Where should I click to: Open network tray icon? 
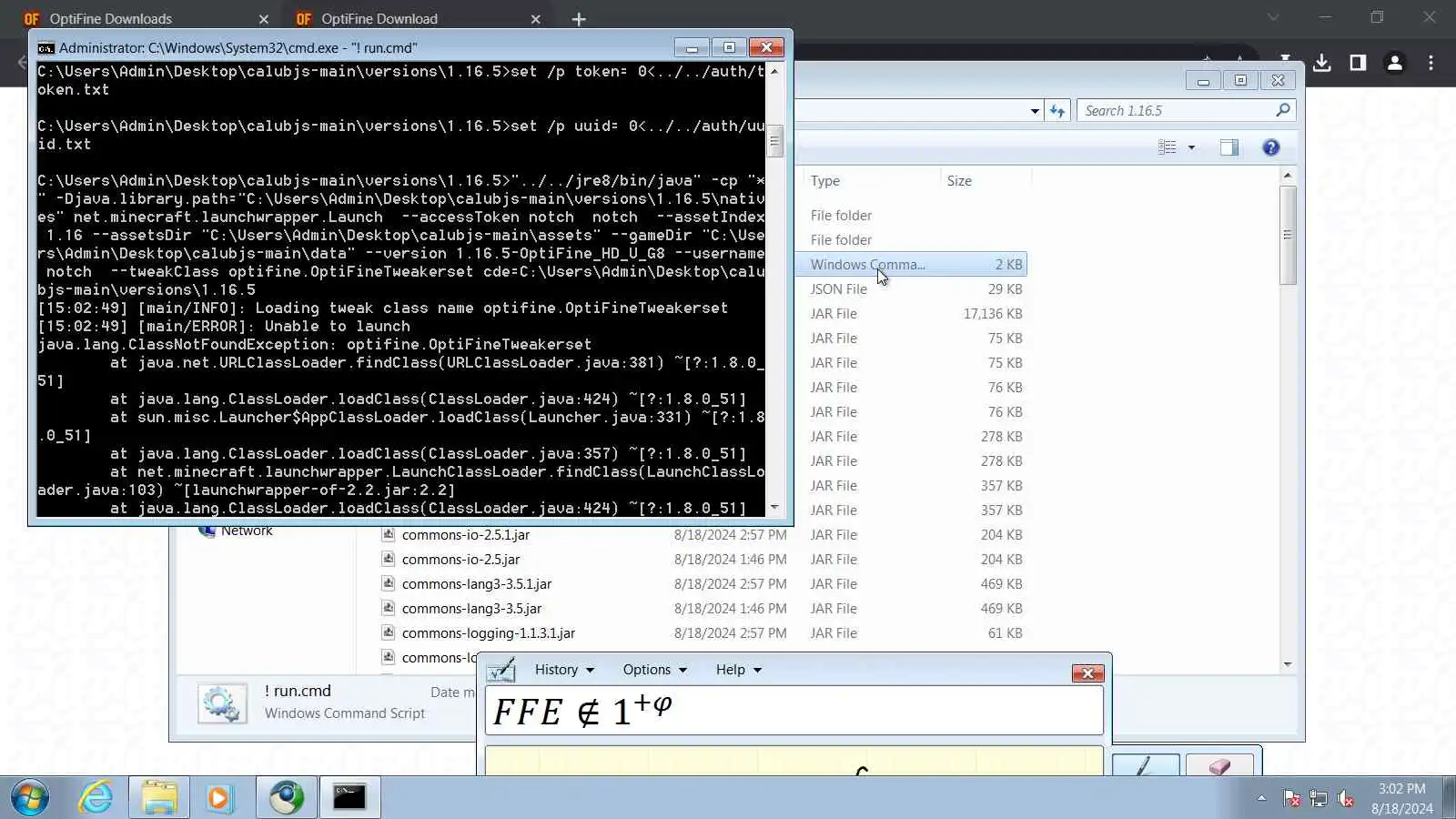click(x=1318, y=799)
